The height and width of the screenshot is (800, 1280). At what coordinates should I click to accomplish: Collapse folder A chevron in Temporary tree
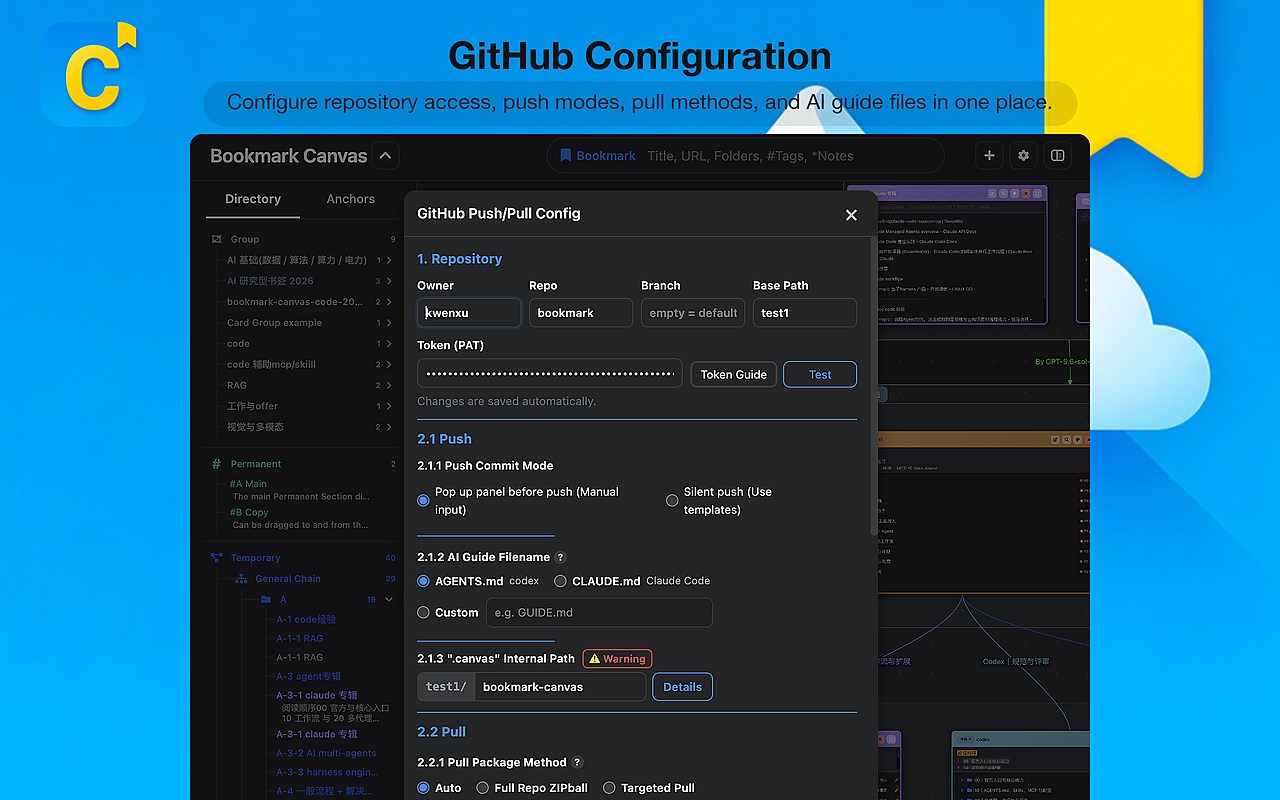[389, 600]
